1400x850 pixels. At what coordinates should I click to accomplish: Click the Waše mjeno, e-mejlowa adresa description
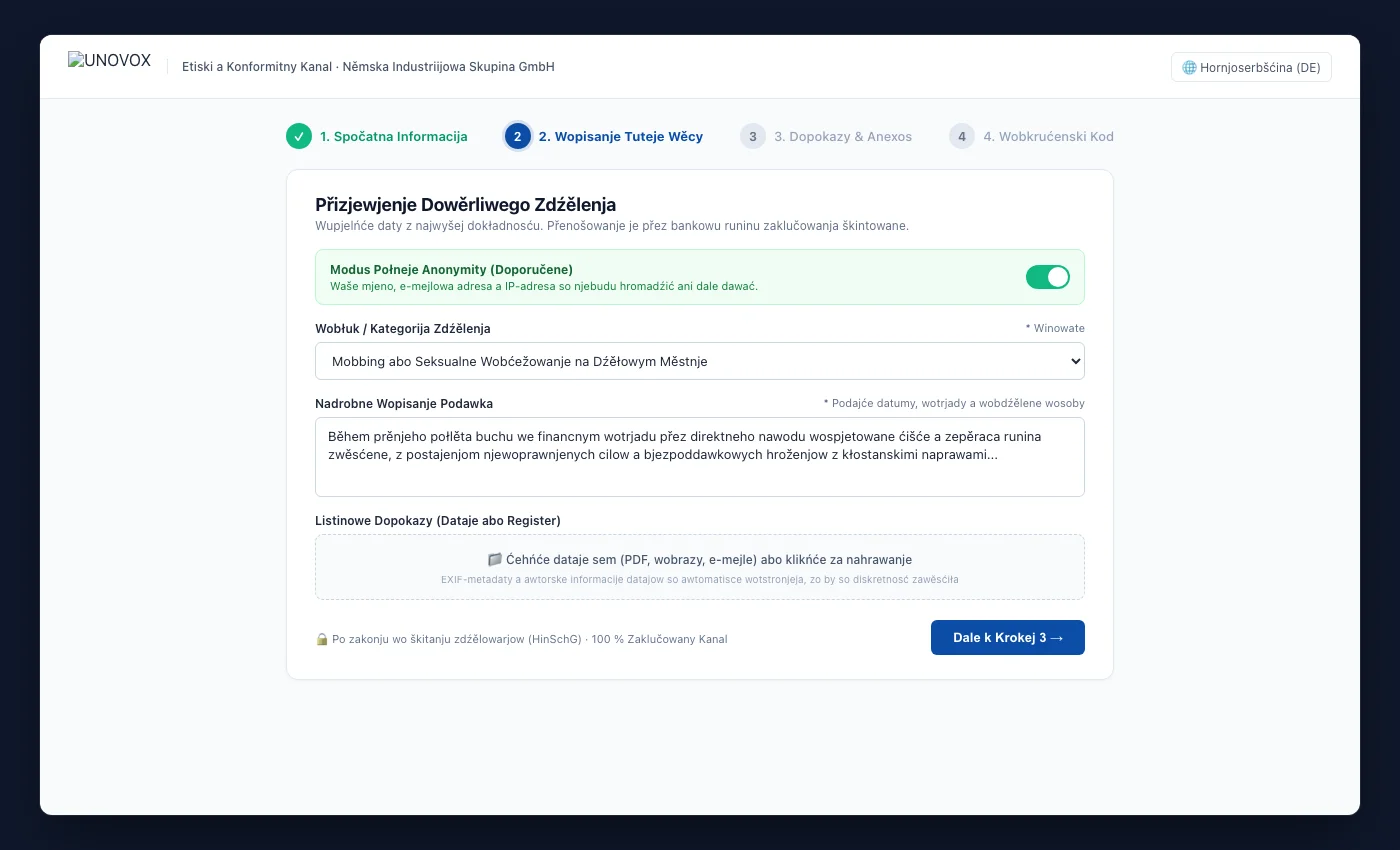(x=544, y=286)
